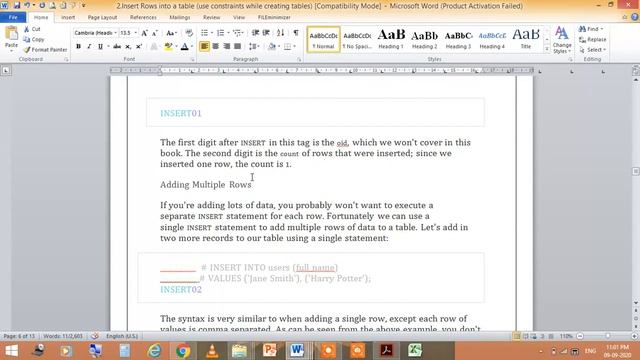This screenshot has width=640, height=360.
Task: Switch to Full Screen Reading view
Action: pos(525,336)
